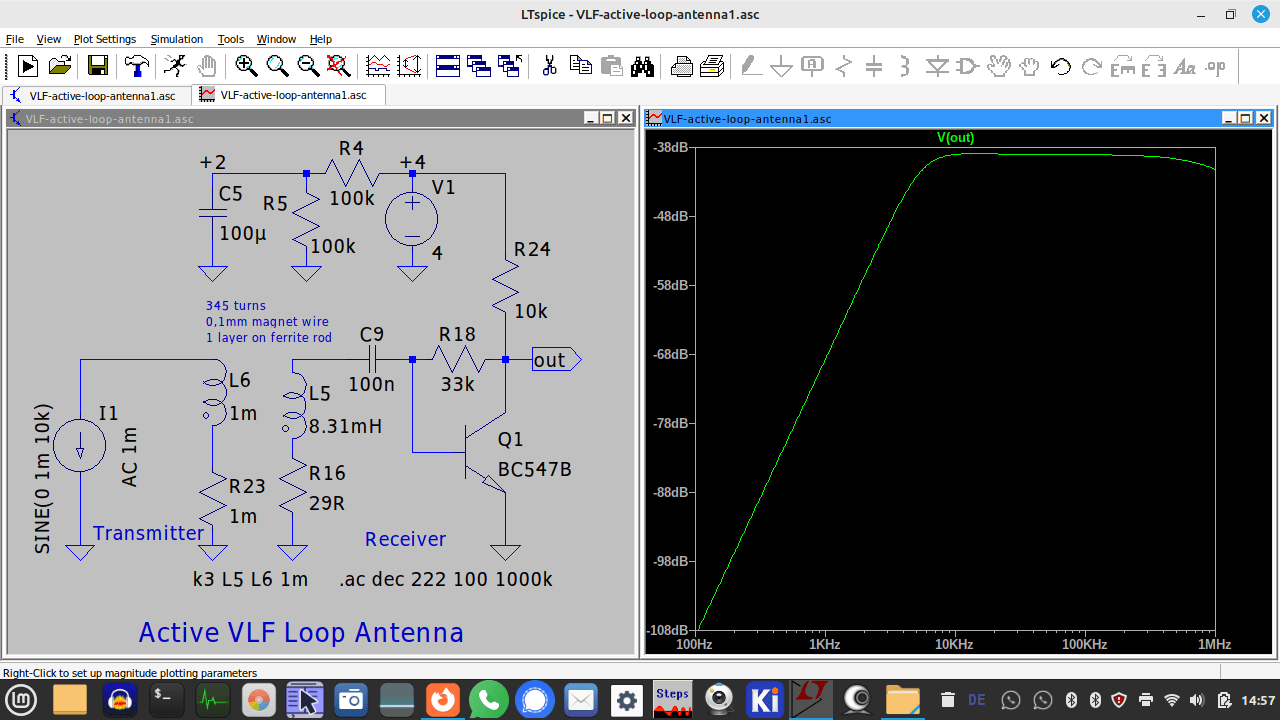Click the Zoom to area magnifier
The width and height of the screenshot is (1280, 720).
tap(277, 66)
